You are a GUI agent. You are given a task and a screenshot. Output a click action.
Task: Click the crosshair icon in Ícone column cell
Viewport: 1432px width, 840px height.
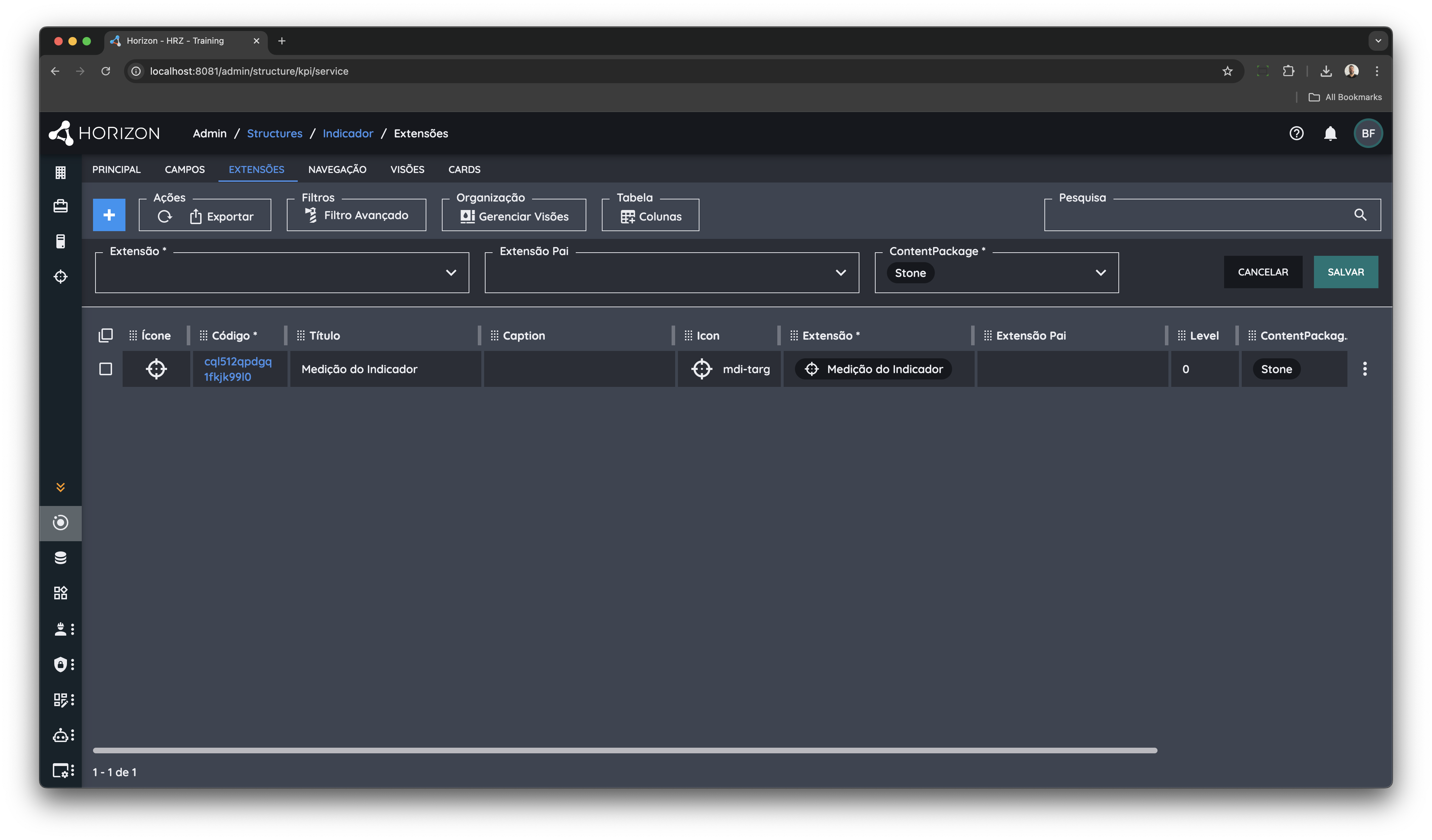click(156, 369)
